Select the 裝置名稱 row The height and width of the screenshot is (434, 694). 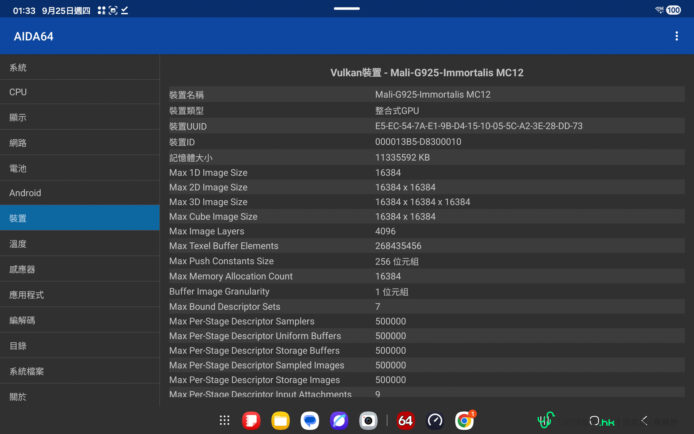click(x=426, y=95)
